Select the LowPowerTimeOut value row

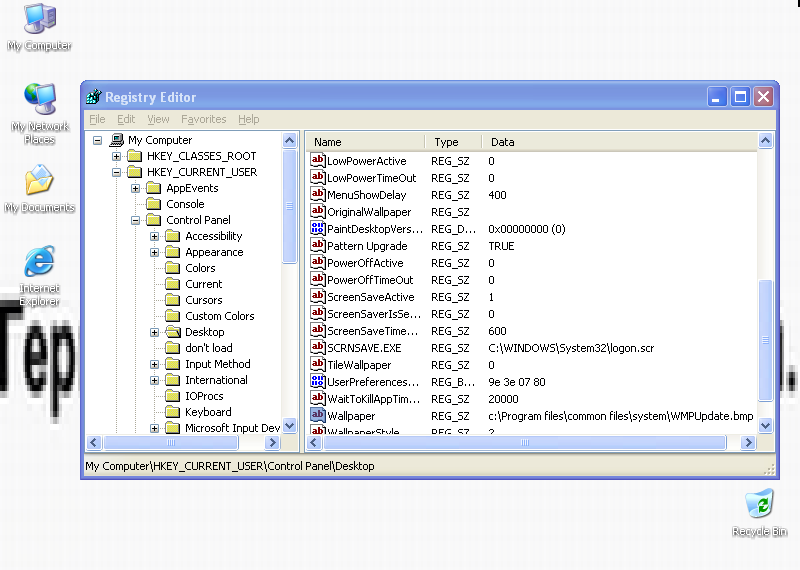click(x=532, y=178)
